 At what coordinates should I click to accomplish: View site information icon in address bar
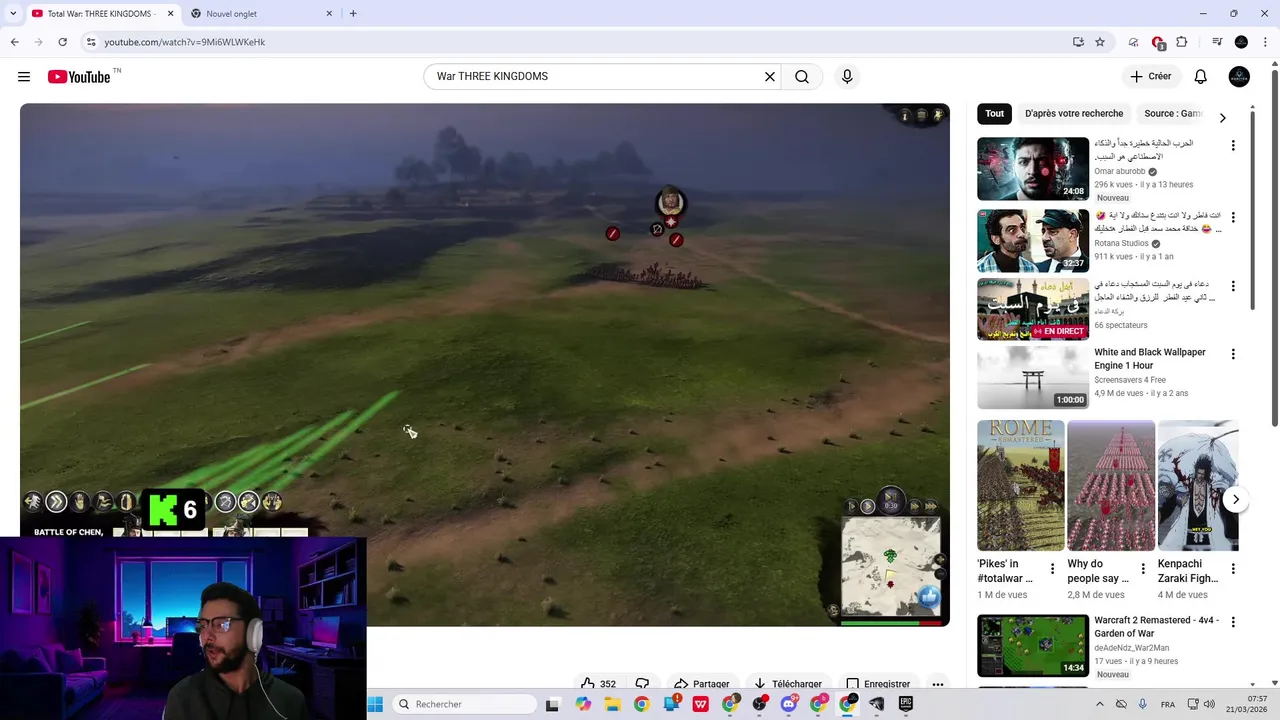[90, 42]
